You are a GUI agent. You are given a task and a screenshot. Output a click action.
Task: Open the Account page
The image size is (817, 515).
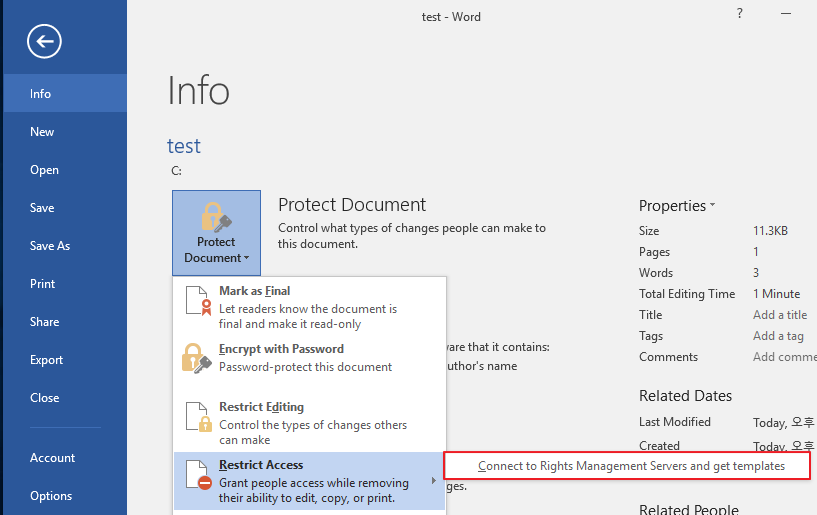65,458
